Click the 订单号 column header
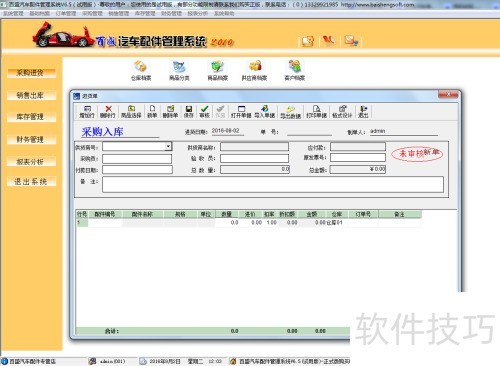 tap(363, 214)
